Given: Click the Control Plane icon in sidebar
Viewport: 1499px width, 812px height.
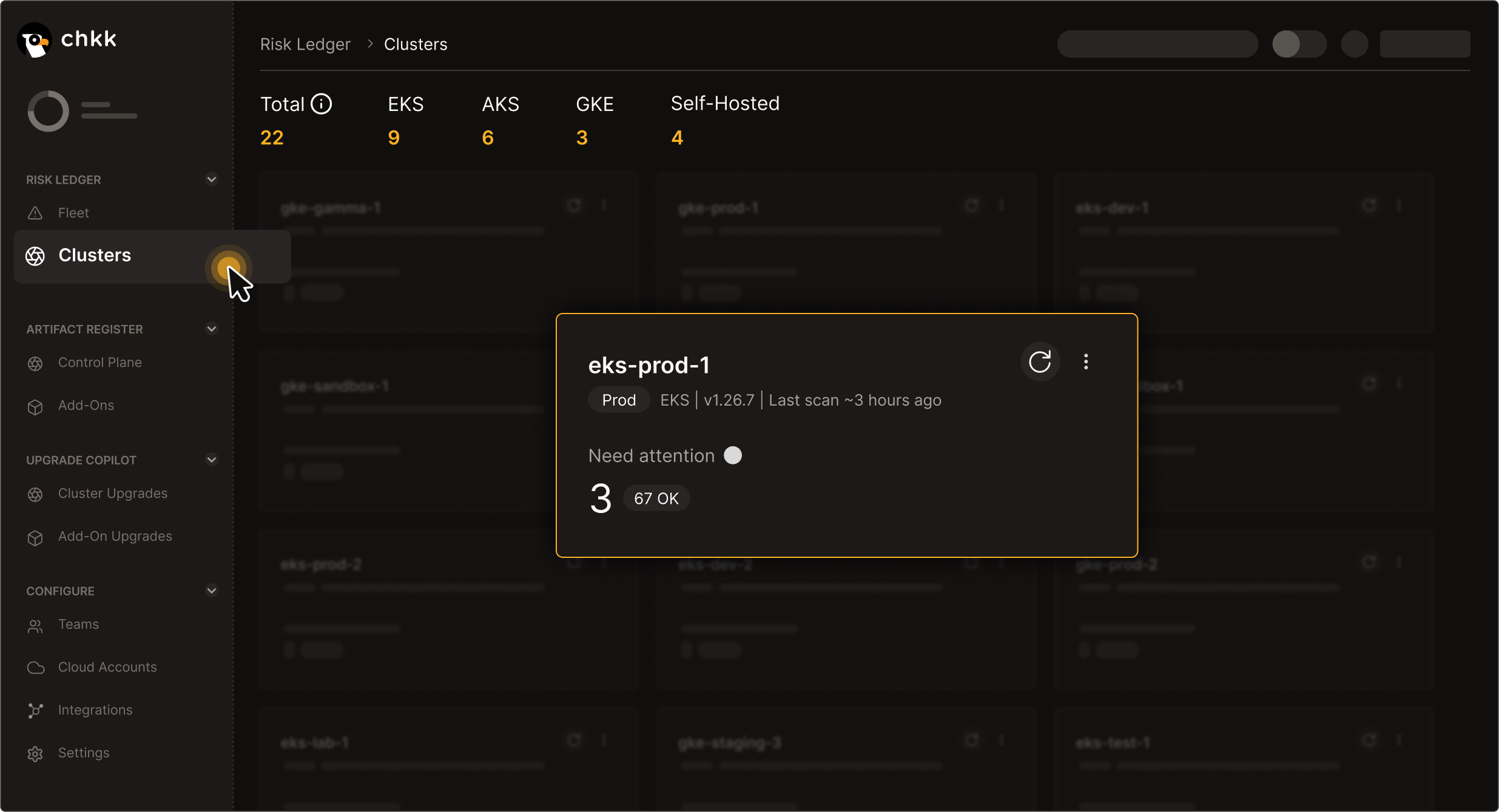Looking at the screenshot, I should 36,362.
